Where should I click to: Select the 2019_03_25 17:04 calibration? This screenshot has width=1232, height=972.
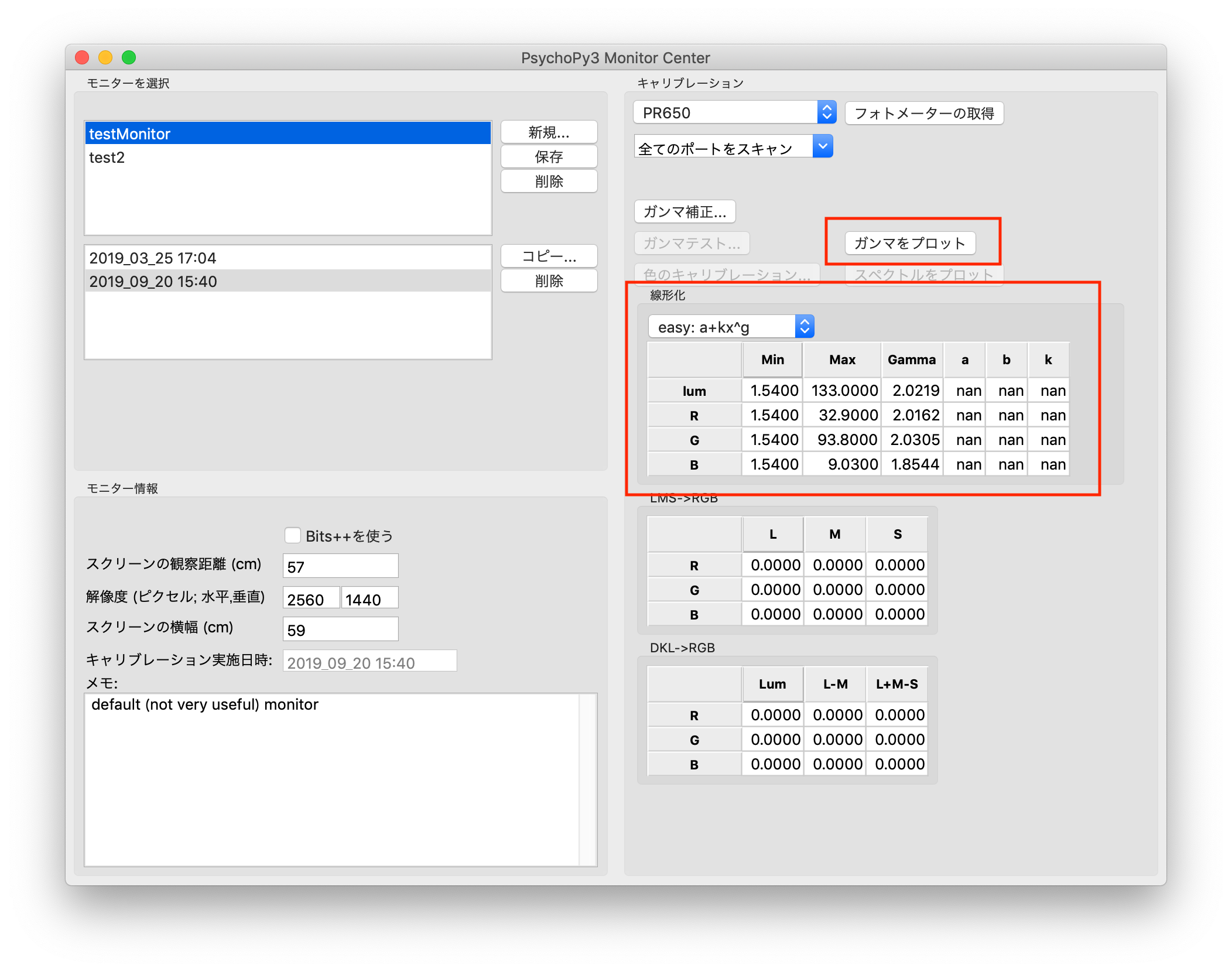(x=288, y=258)
